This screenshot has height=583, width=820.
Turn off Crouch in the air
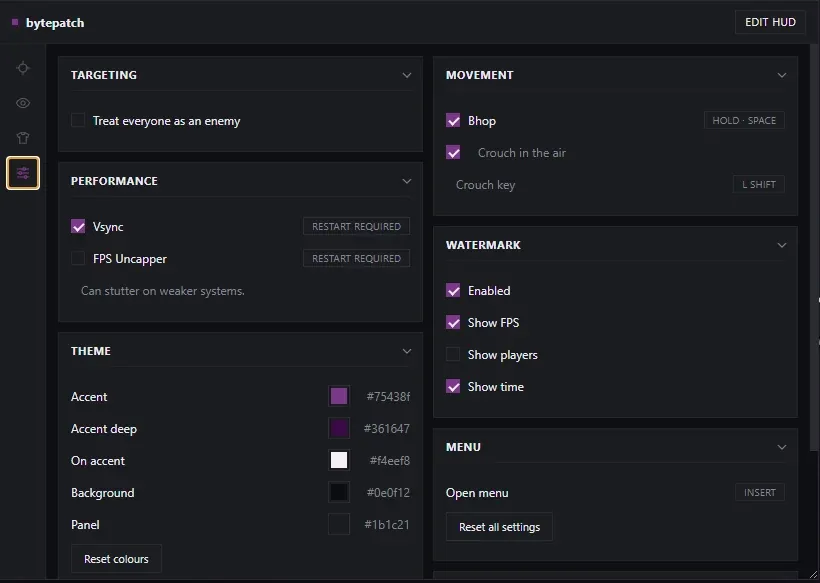coord(453,153)
